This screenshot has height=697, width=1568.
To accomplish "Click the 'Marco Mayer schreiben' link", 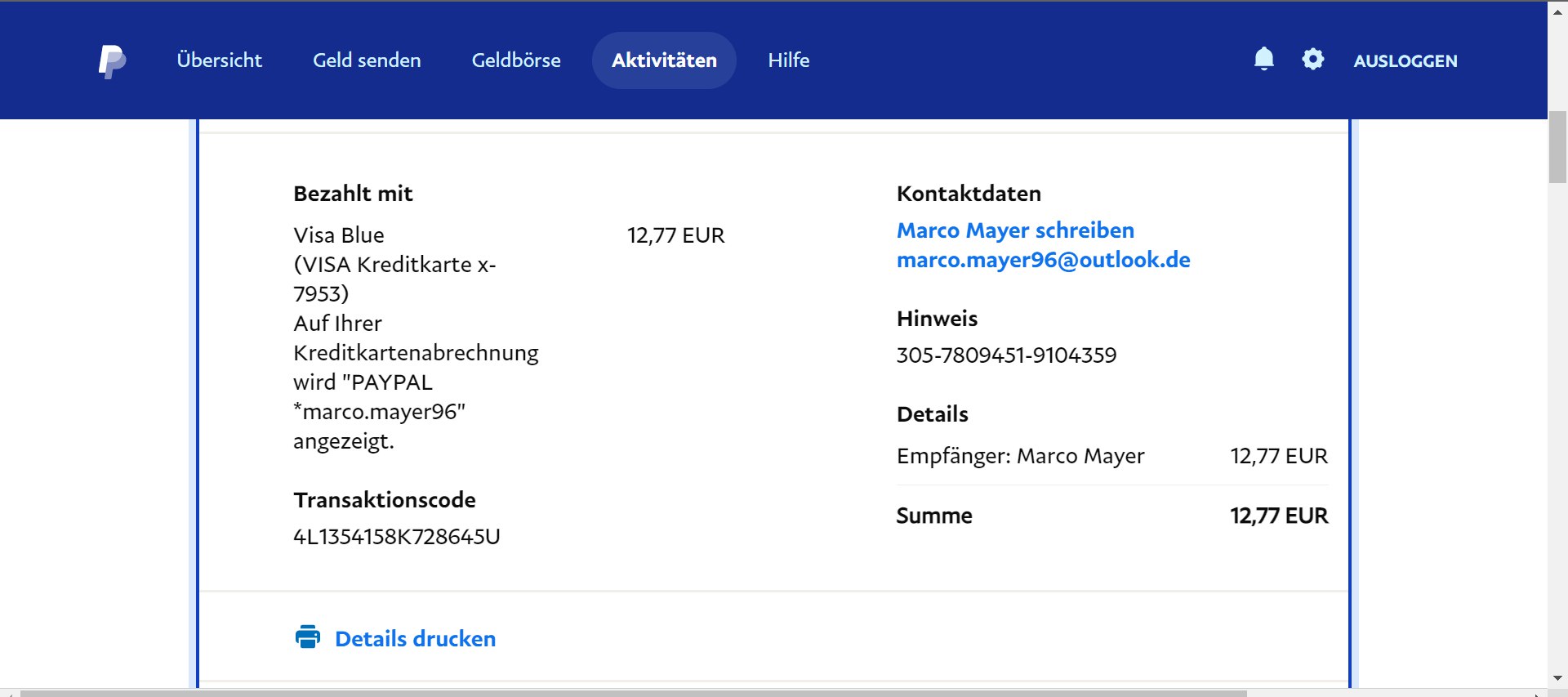I will coord(1015,230).
